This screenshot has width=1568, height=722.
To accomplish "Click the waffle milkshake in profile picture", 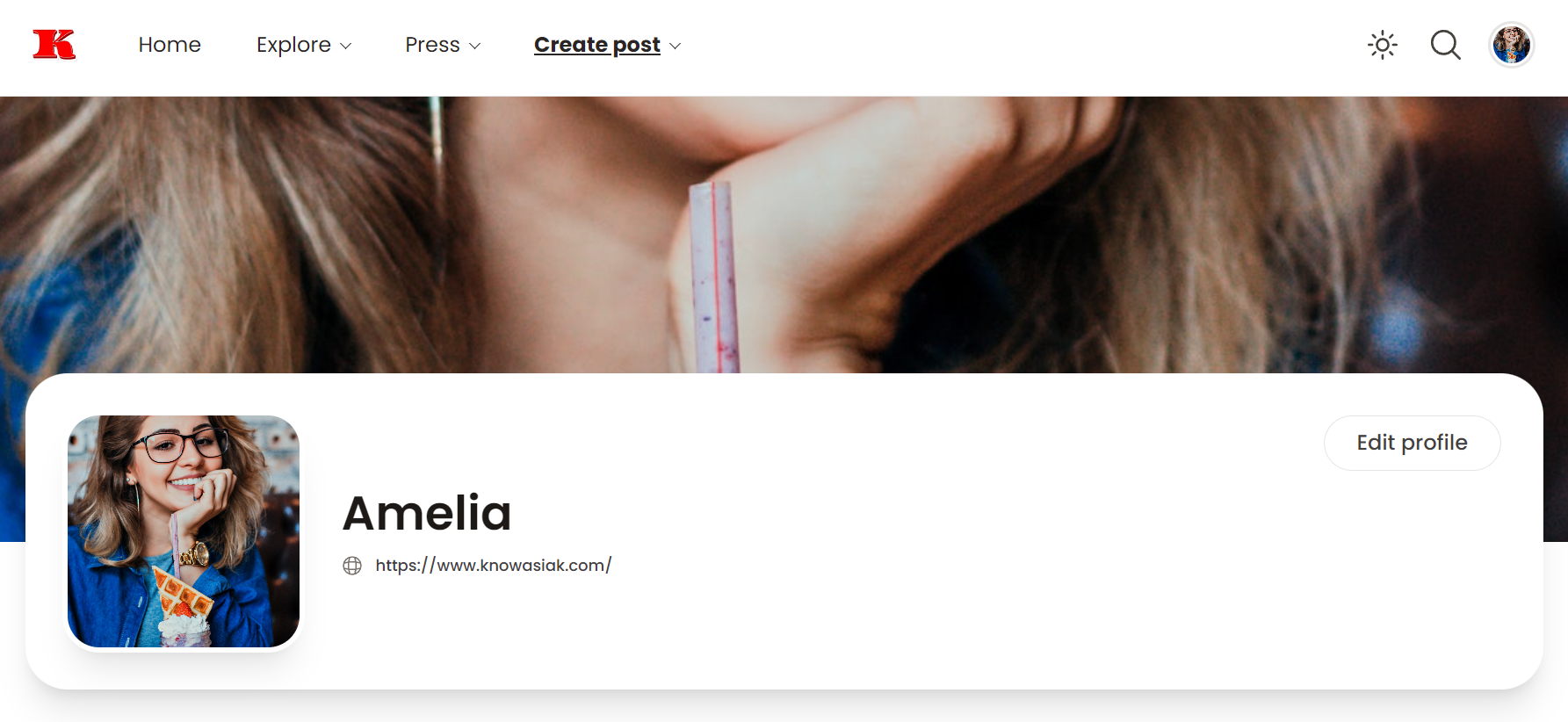I will (x=183, y=610).
